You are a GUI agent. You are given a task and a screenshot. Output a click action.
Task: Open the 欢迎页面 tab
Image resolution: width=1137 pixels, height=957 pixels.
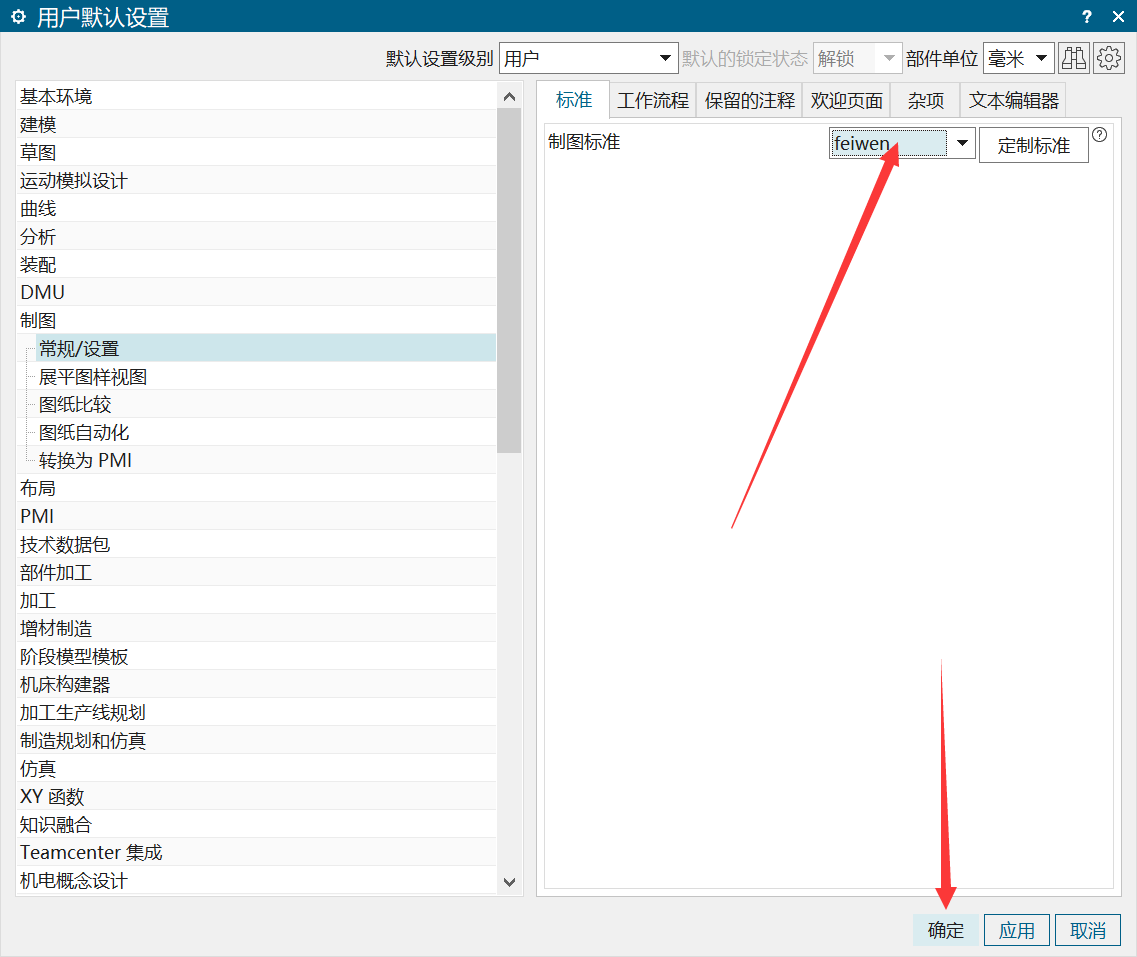click(846, 101)
